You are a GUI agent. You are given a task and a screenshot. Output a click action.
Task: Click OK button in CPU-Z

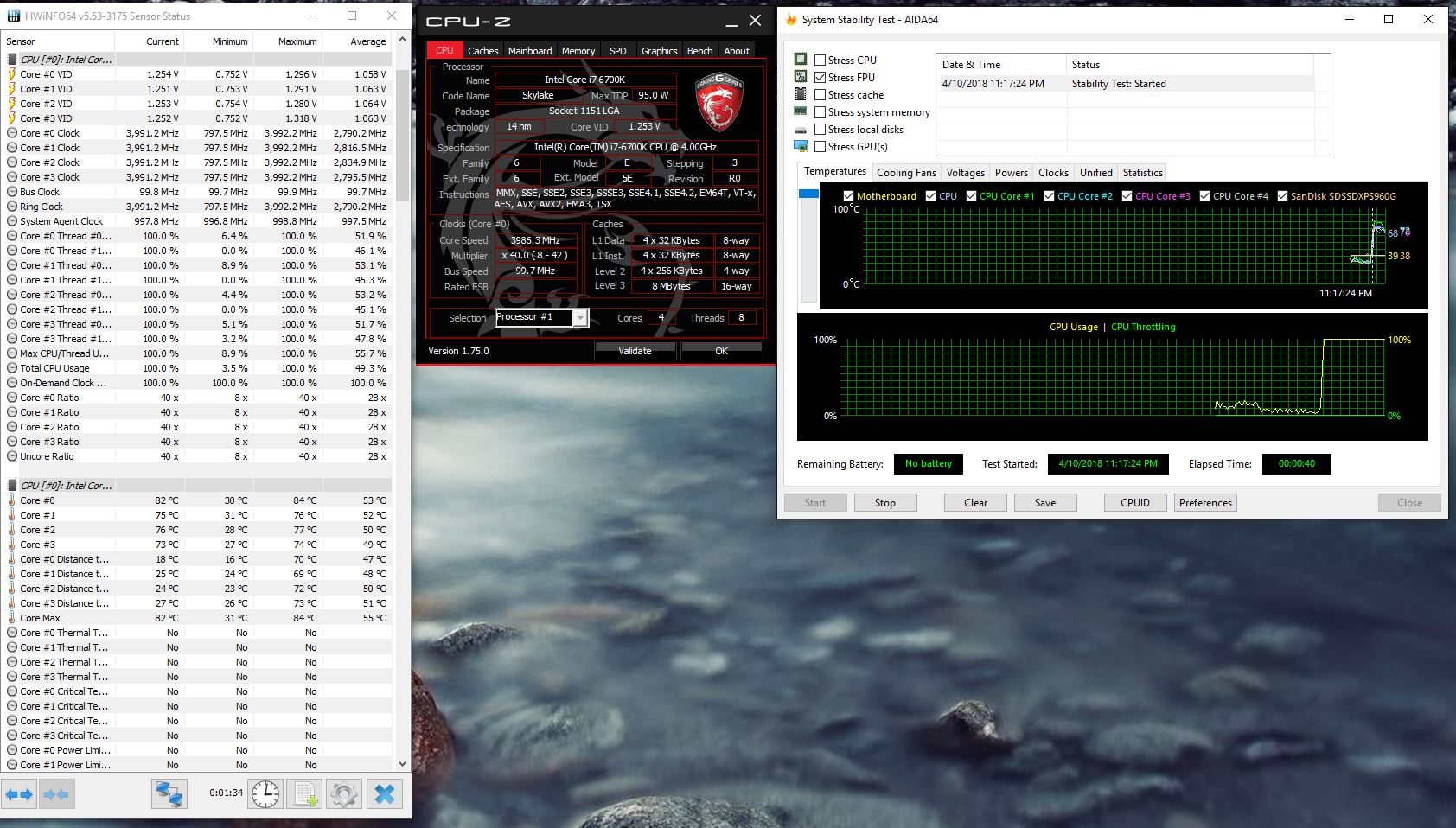[x=721, y=351]
